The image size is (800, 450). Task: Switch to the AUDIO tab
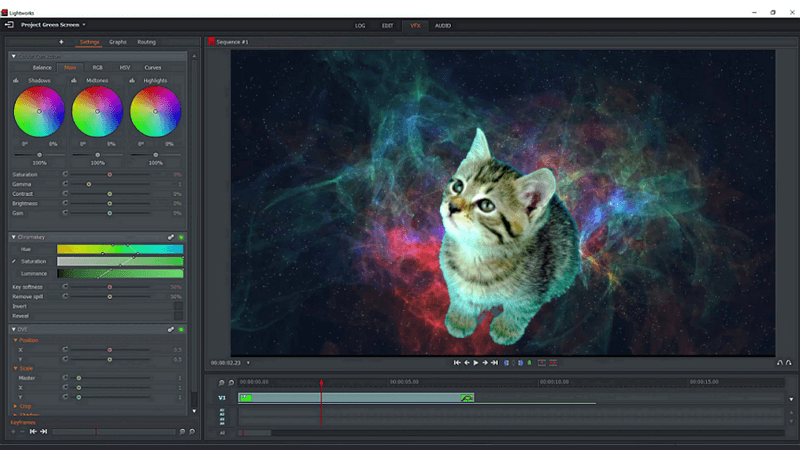(443, 26)
